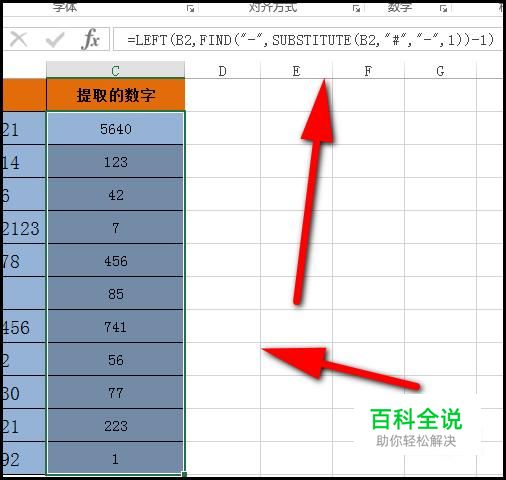Click the Insert Function fx icon
Image resolution: width=506 pixels, height=480 pixels.
click(91, 39)
